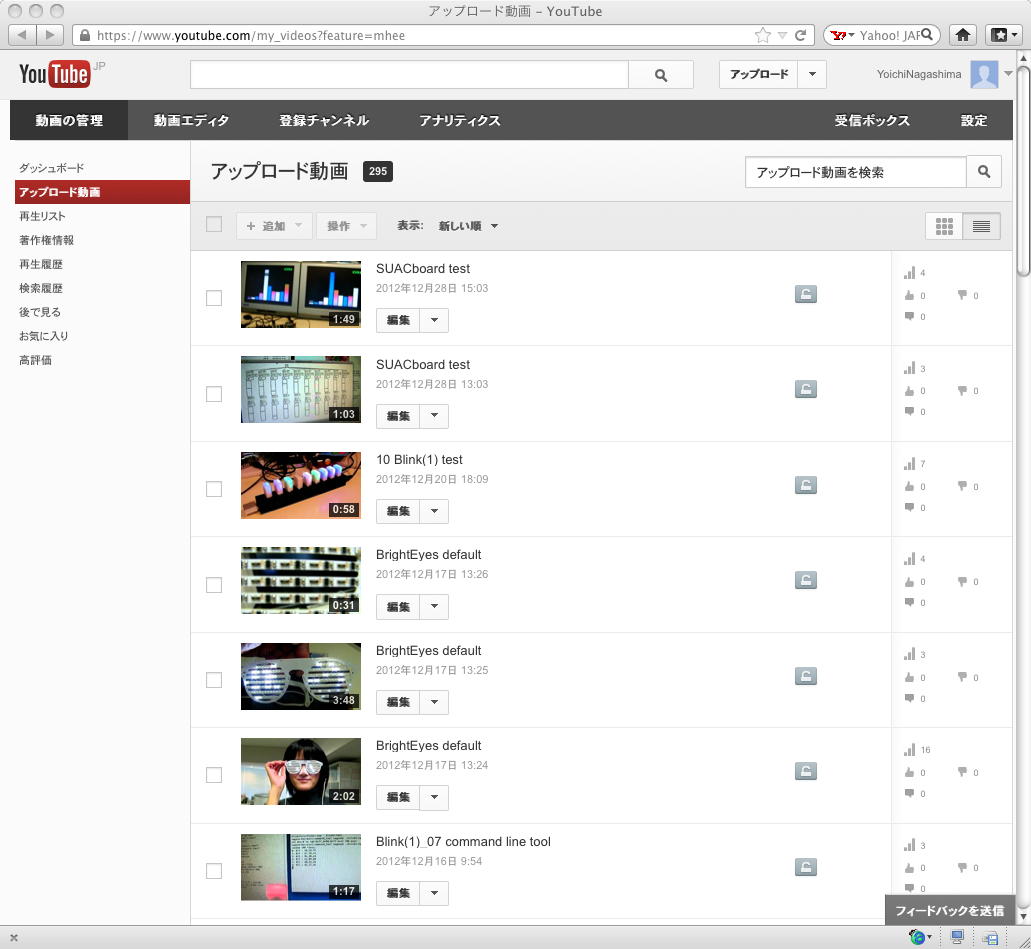This screenshot has width=1031, height=949.
Task: Select the BrightEyes default 13:24 checkbox
Action: 214,775
